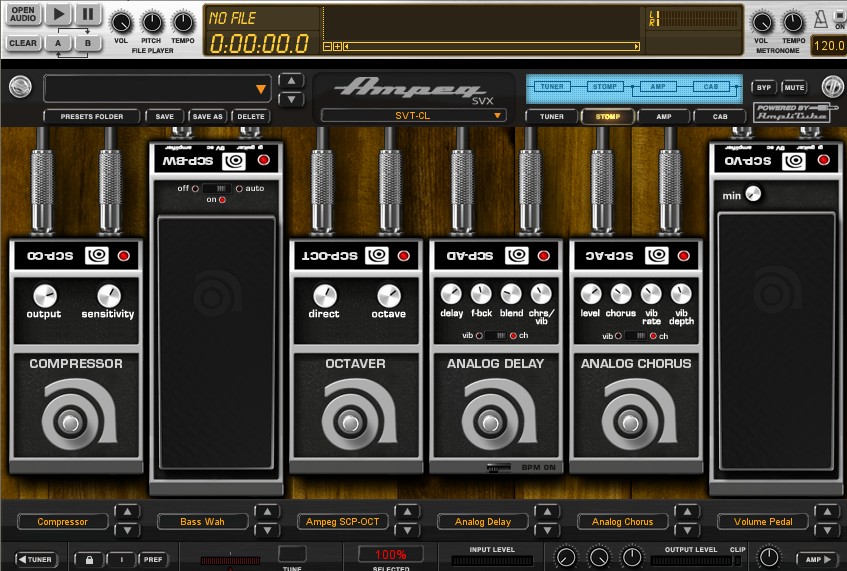The image size is (847, 571).
Task: Set loop point B
Action: tap(88, 43)
